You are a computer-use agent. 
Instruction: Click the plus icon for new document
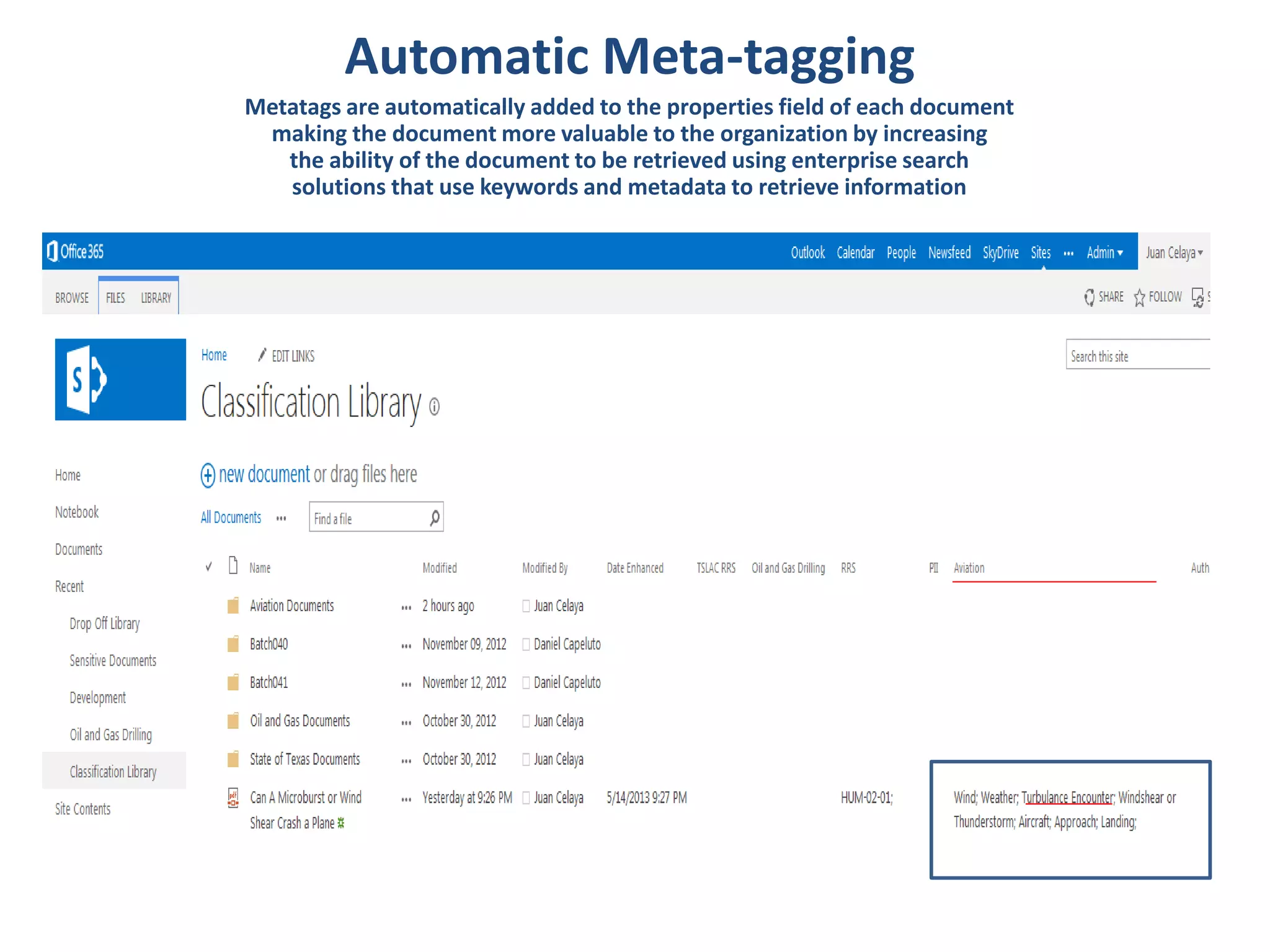tap(208, 475)
